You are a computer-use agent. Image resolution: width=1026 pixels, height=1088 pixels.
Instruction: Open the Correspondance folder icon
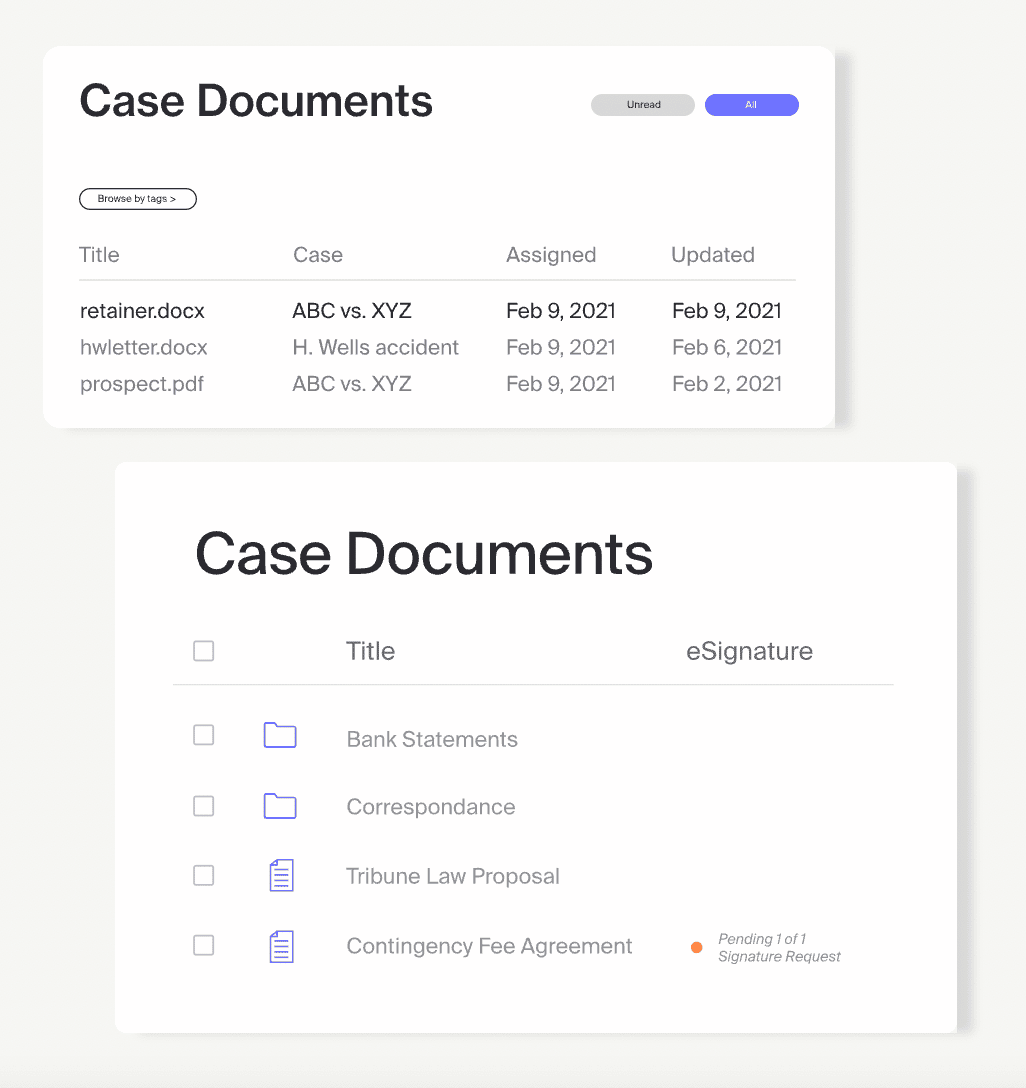tap(280, 806)
